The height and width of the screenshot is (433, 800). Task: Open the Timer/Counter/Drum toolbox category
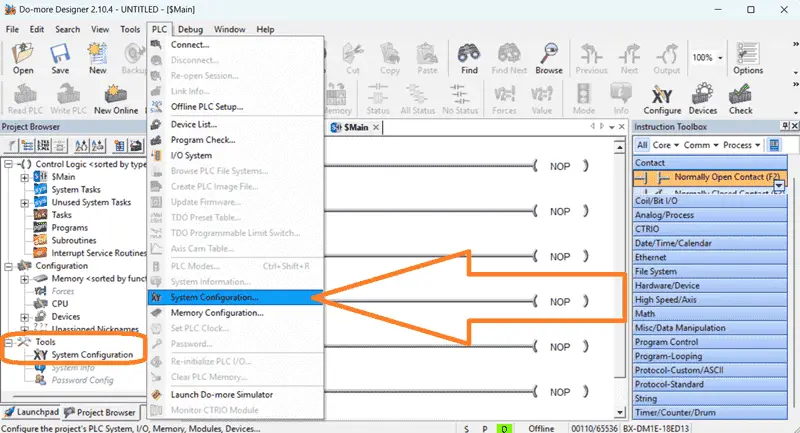point(710,413)
